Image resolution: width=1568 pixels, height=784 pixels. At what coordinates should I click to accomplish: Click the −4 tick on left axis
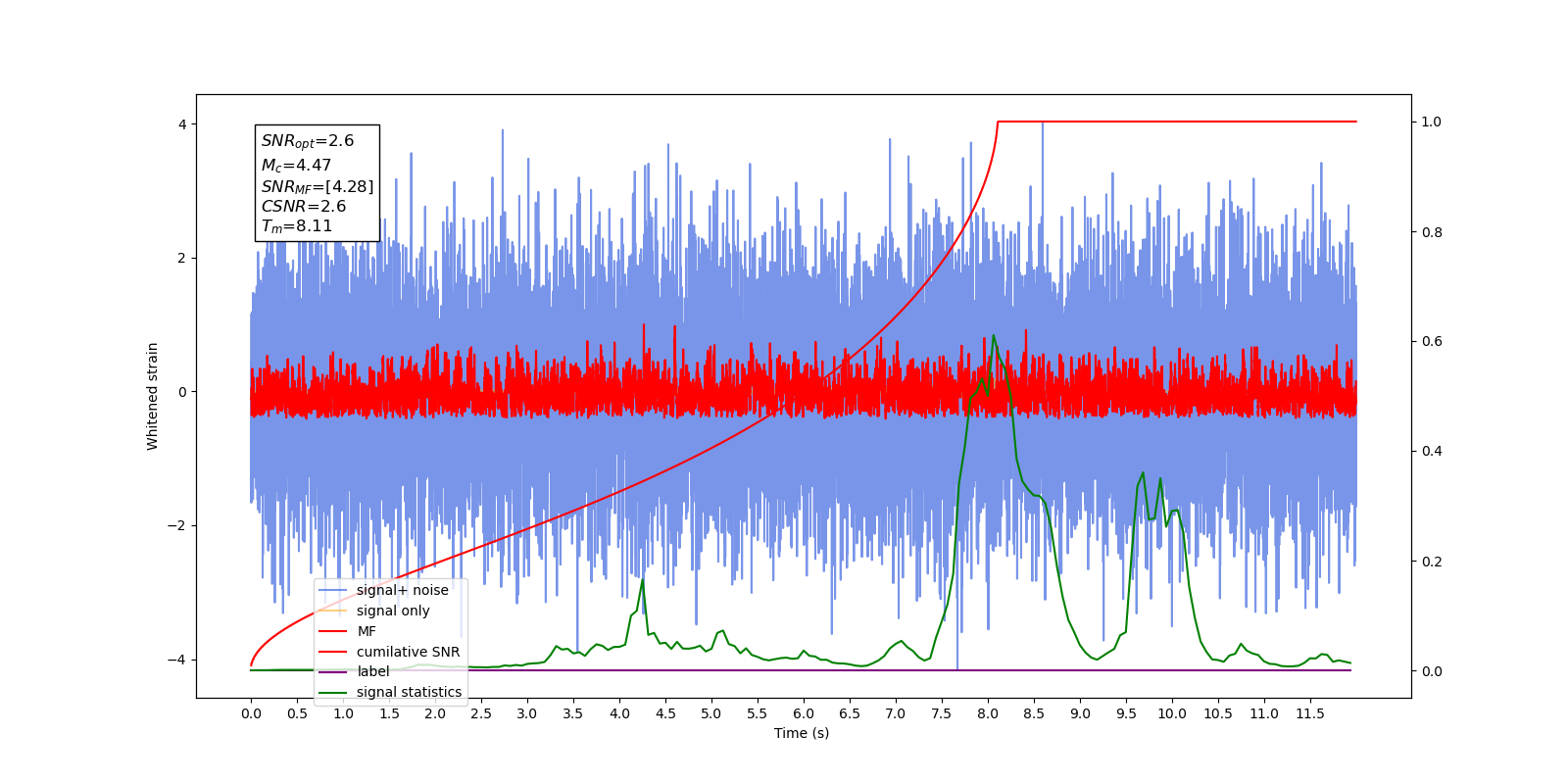(177, 660)
